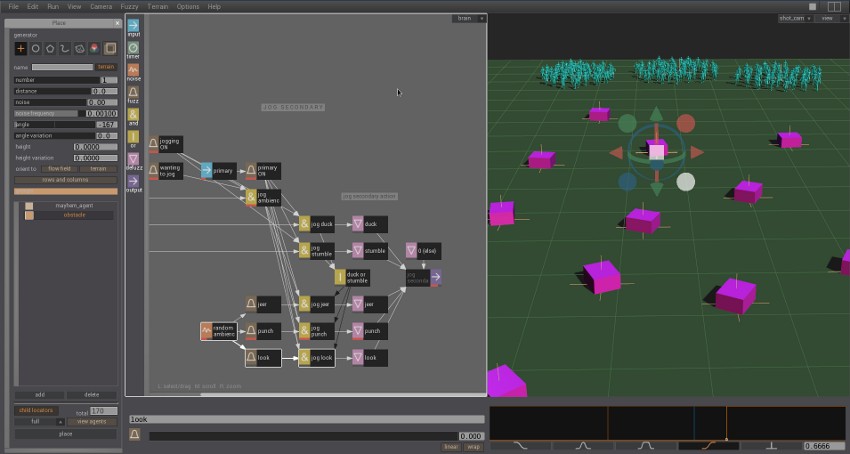
Task: Open the shot_cam camera dropdown
Action: point(796,18)
